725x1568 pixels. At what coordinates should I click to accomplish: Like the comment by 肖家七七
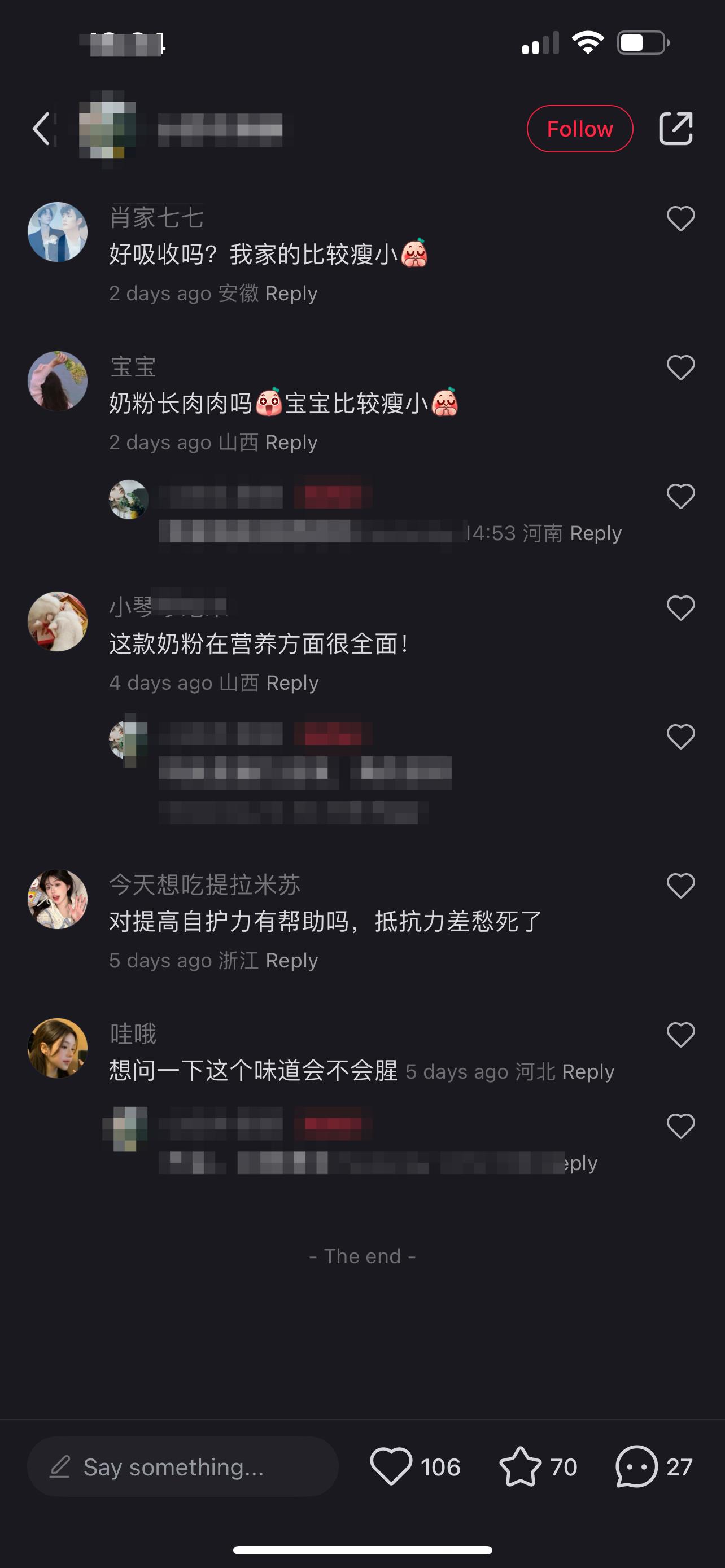click(680, 218)
